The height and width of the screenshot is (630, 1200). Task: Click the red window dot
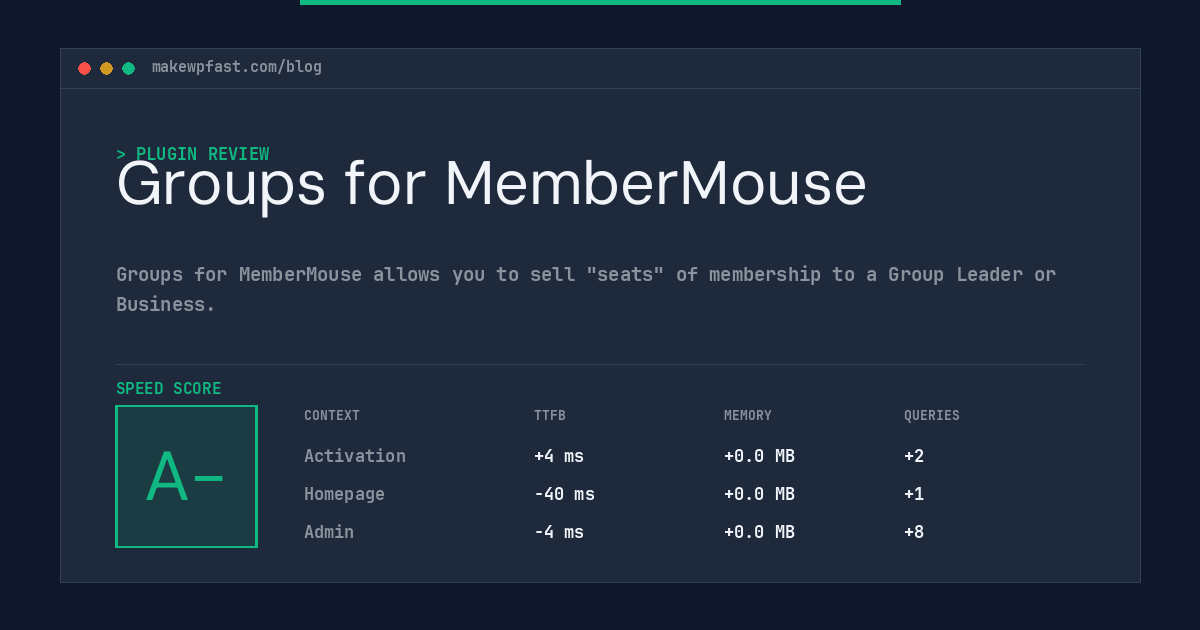pos(84,68)
